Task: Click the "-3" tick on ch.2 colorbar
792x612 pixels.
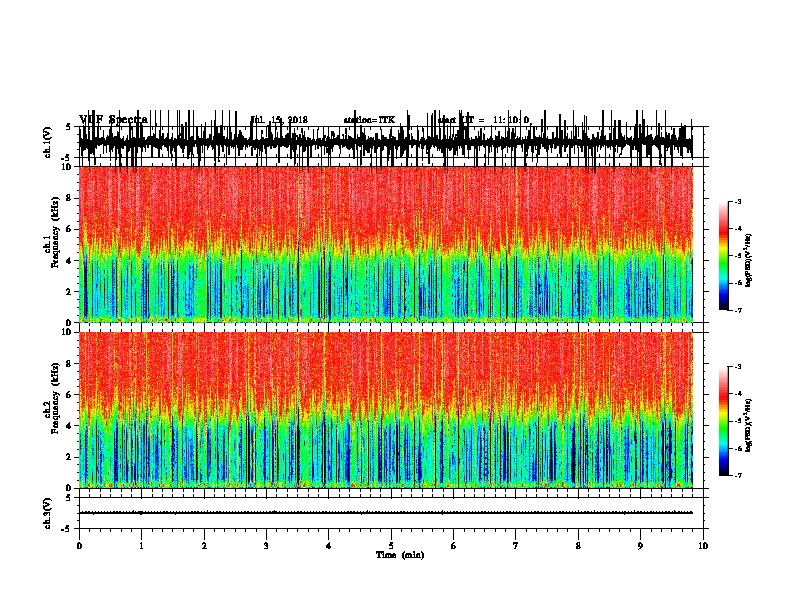Action: 737,367
